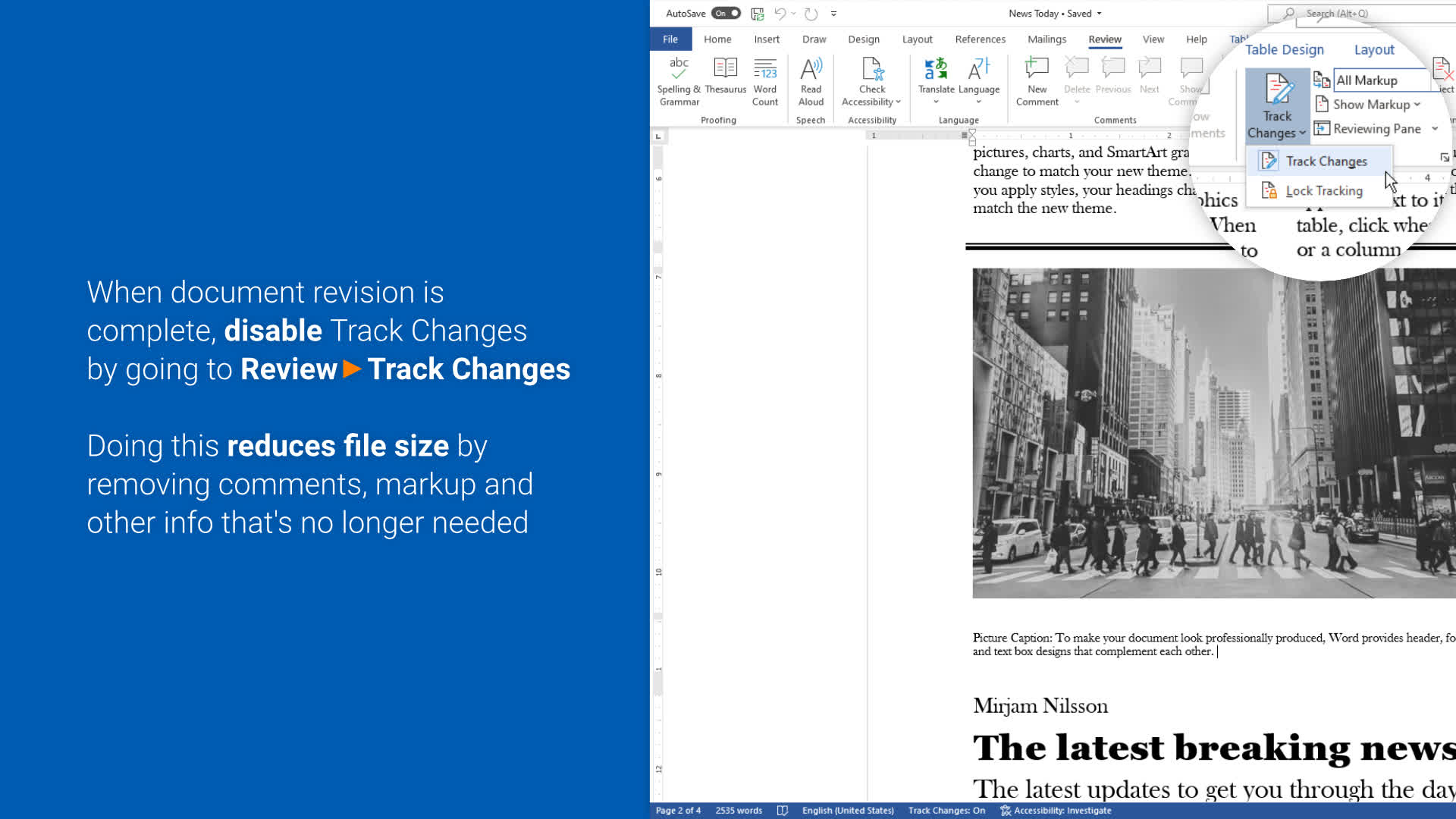Image resolution: width=1456 pixels, height=819 pixels.
Task: Turn off the AutoSave toggle
Action: 726,14
